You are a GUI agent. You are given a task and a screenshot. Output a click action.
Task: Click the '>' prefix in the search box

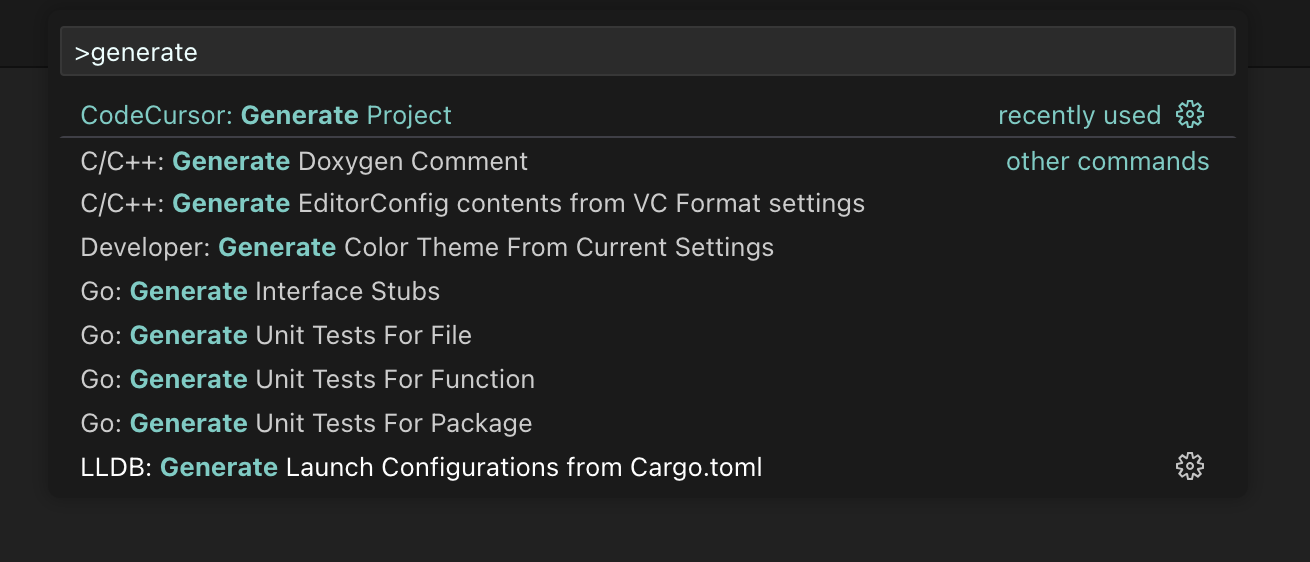coord(82,52)
